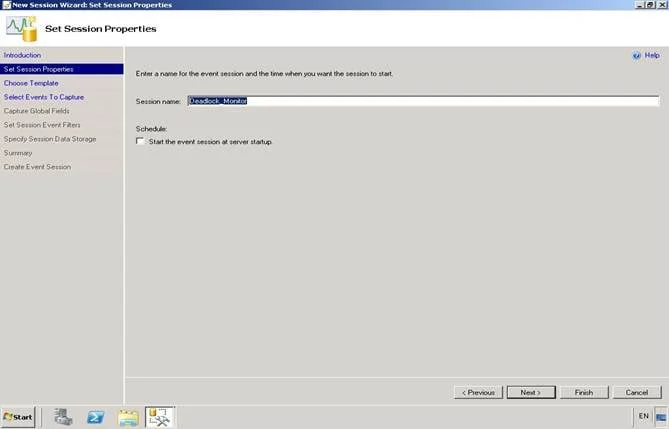Cancel the New Session Wizard
This screenshot has width=669, height=429.
point(637,392)
